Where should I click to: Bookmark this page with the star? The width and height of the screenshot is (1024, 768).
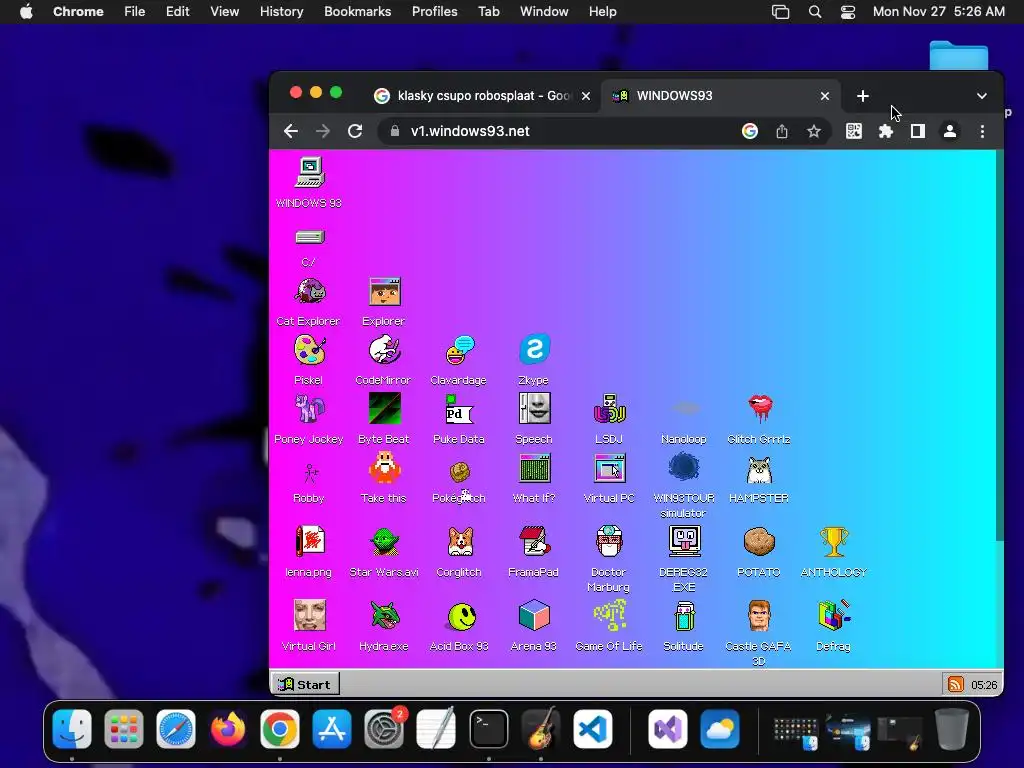pos(814,131)
